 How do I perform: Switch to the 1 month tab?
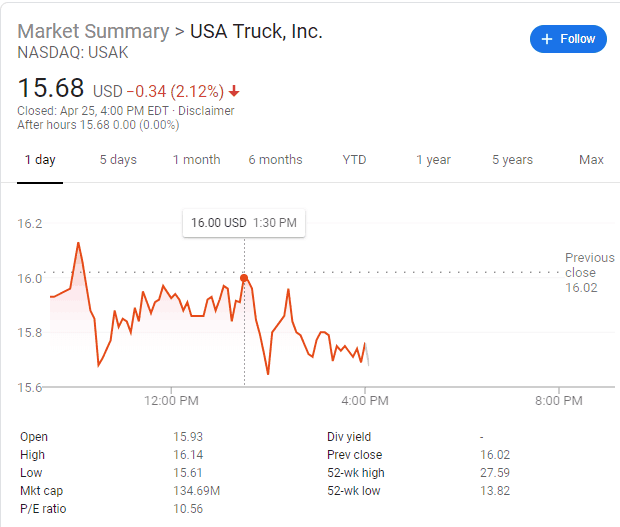click(196, 160)
